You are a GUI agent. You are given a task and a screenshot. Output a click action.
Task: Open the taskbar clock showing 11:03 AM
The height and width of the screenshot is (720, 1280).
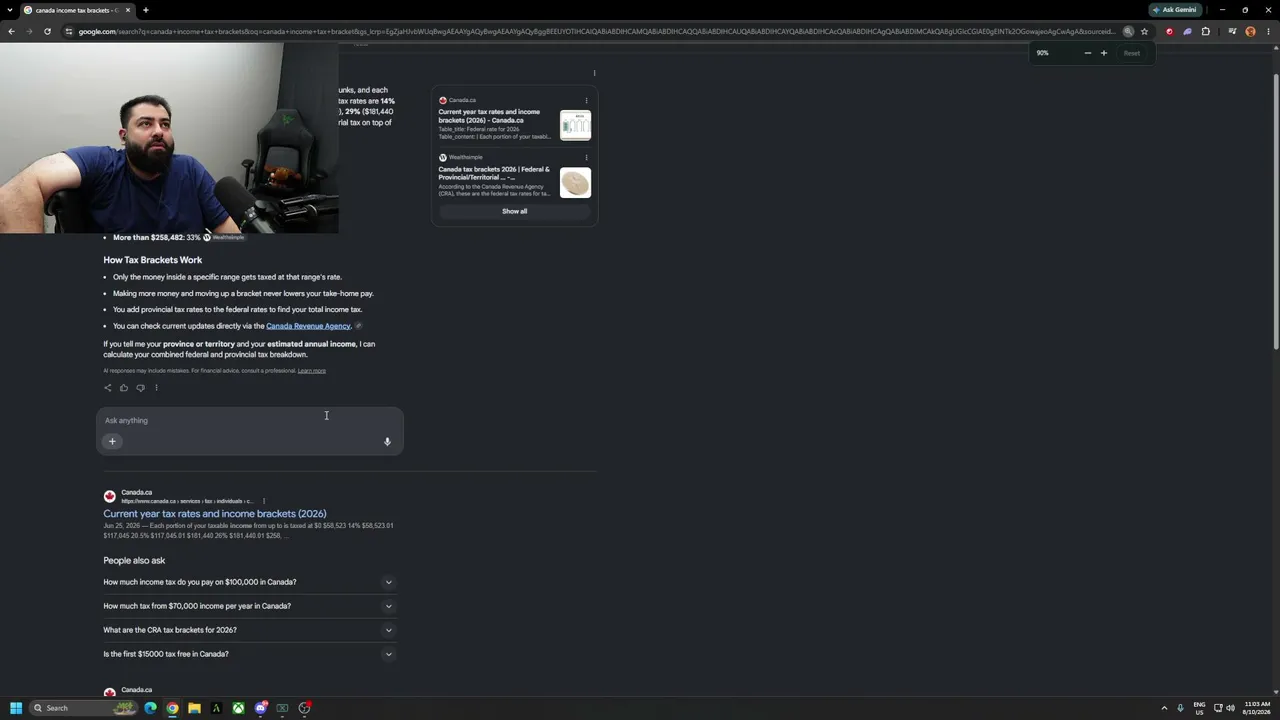point(1257,708)
